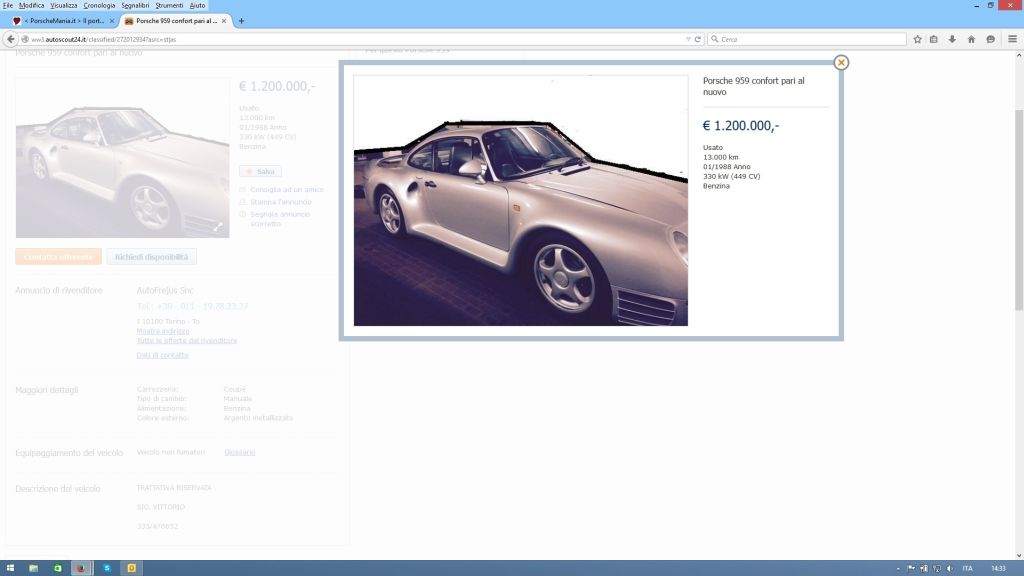Click the site identity globe icon
The image size is (1024, 576).
point(25,39)
